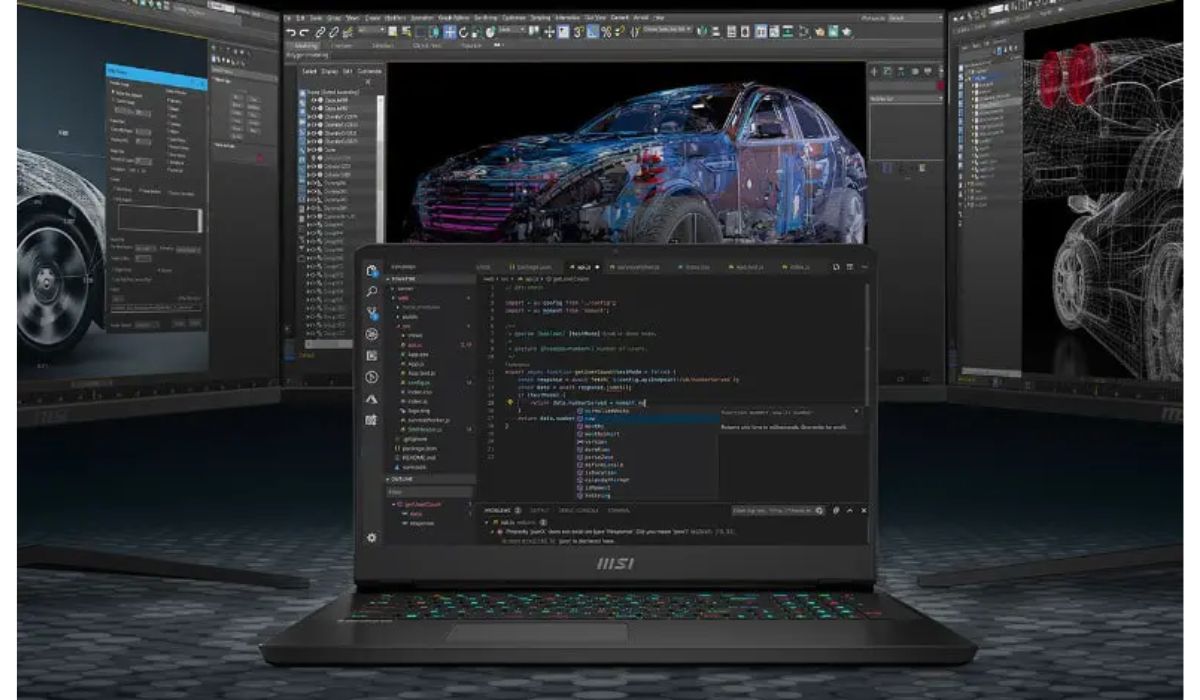Viewport: 1200px width, 700px height.
Task: Click Undo in the 3ds Max main toolbar
Action: tap(291, 32)
